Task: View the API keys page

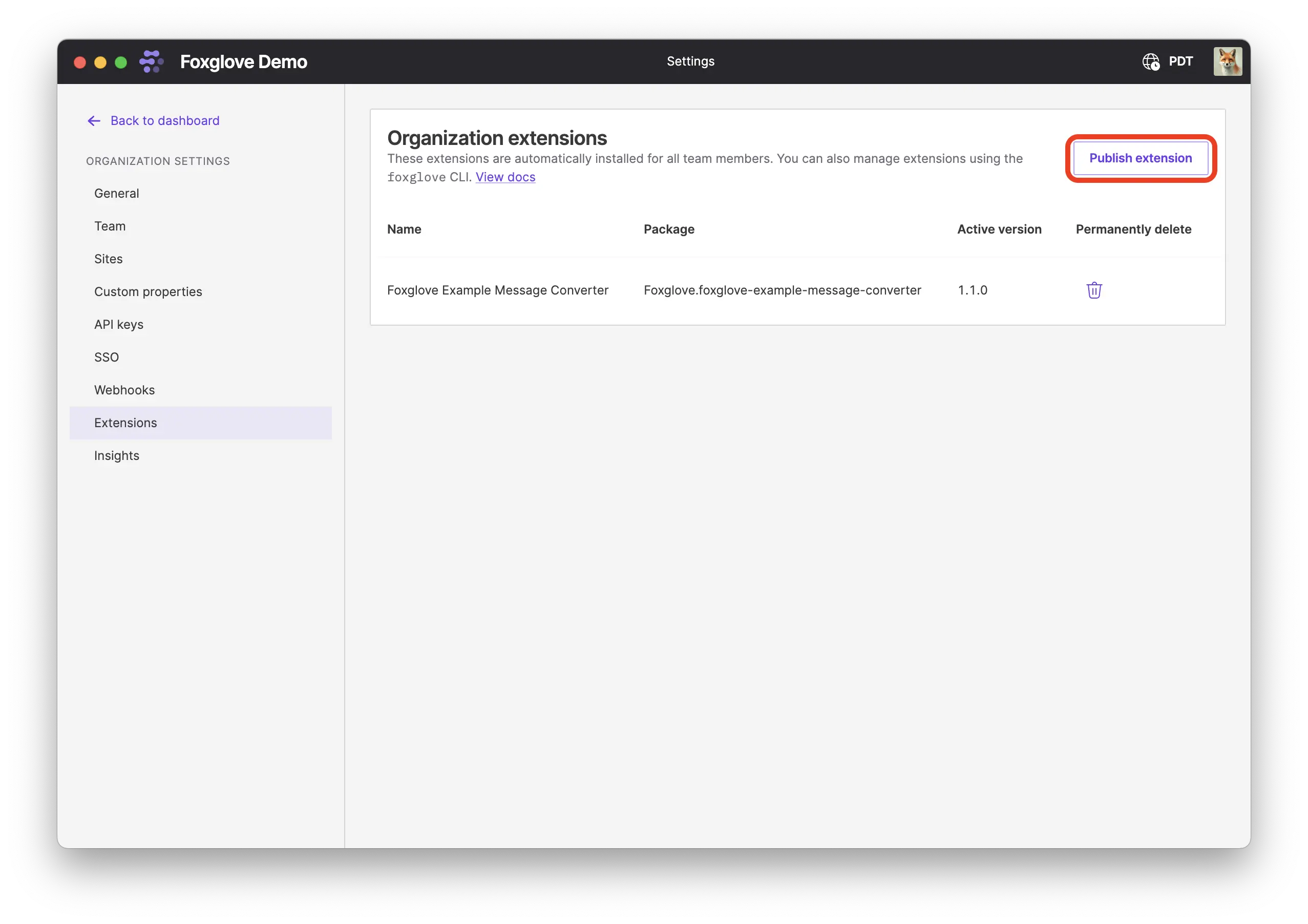Action: point(118,324)
